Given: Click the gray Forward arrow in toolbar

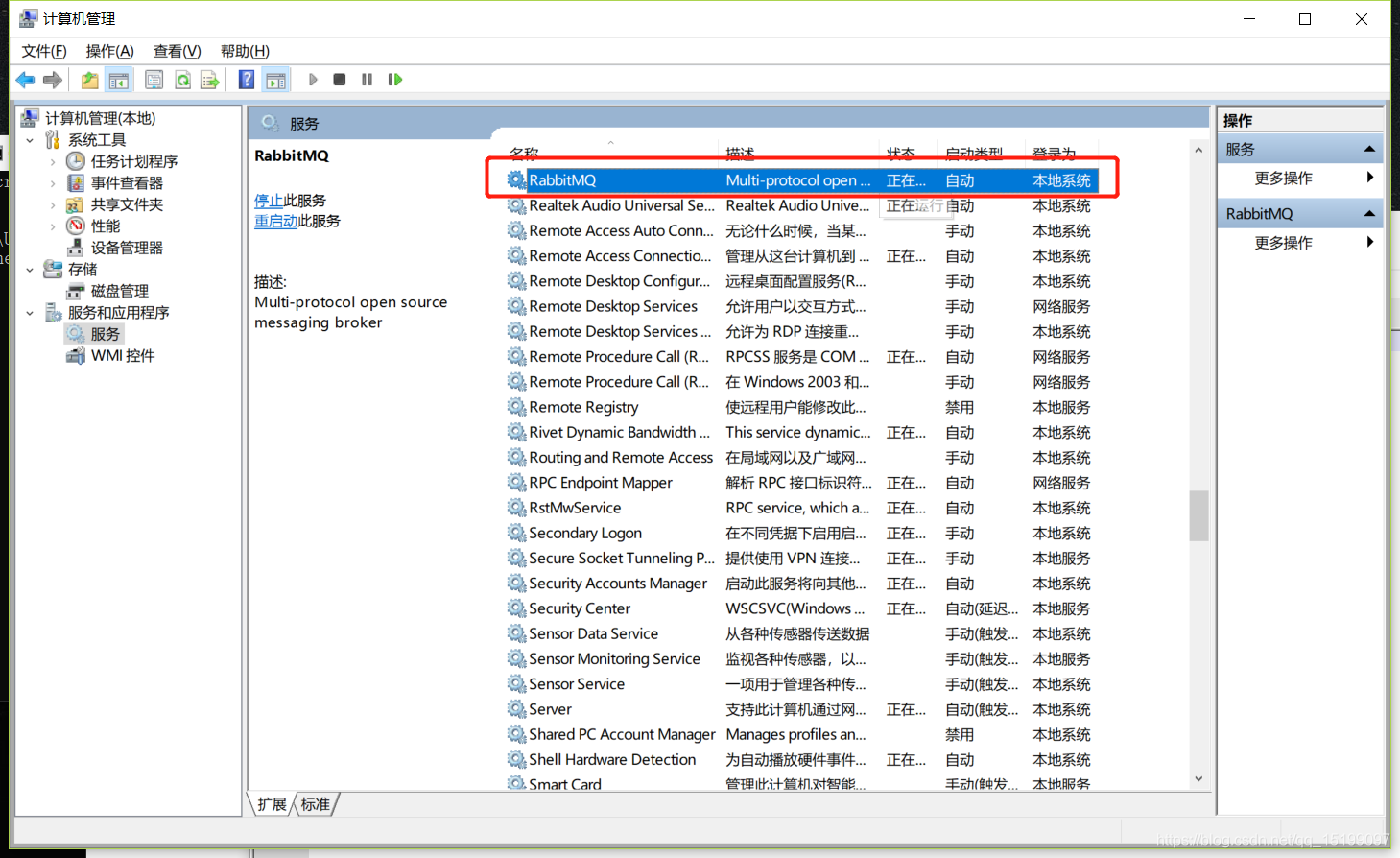Looking at the screenshot, I should (53, 80).
